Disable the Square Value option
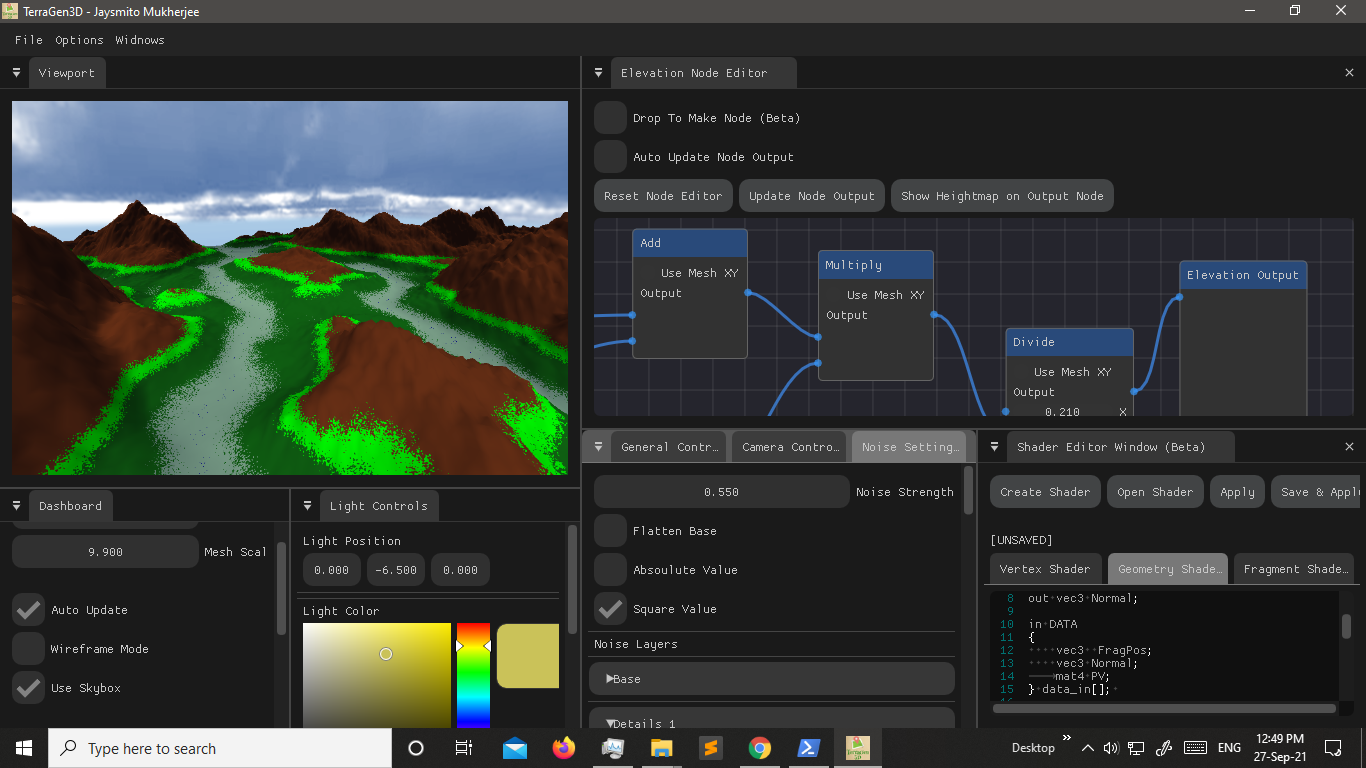The image size is (1366, 768). (x=611, y=608)
